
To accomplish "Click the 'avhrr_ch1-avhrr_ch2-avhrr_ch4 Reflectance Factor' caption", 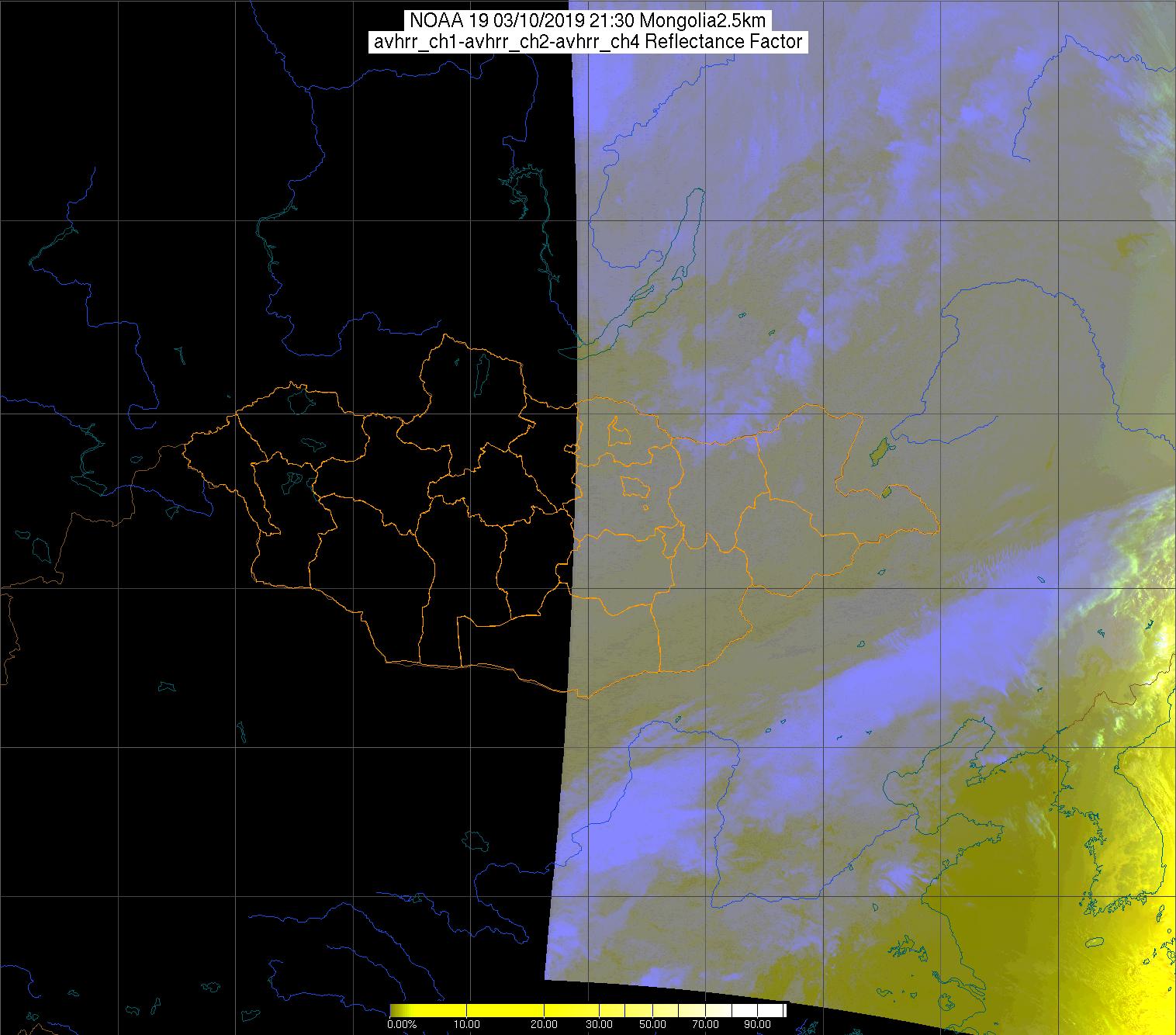I will coord(588,42).
